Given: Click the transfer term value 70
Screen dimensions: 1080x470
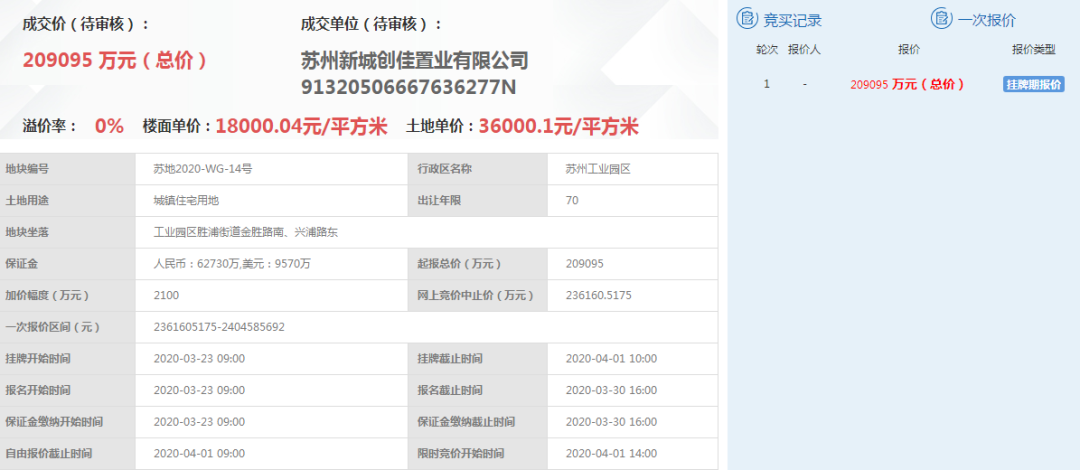Looking at the screenshot, I should [x=572, y=201].
